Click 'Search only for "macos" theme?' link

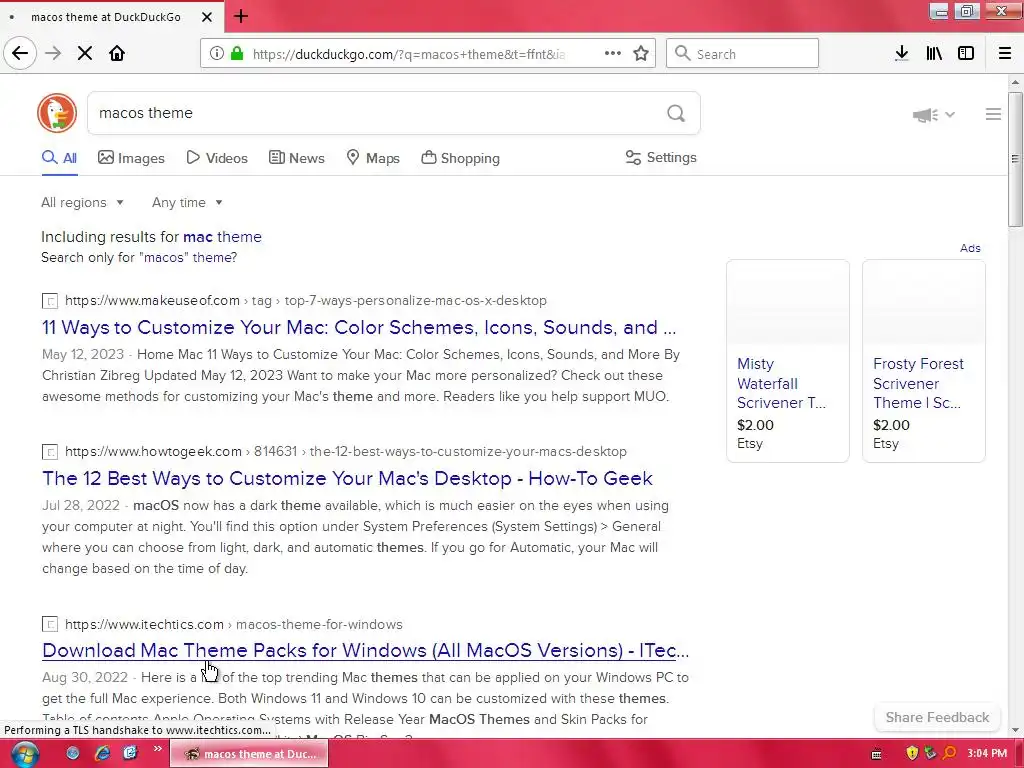tap(139, 257)
